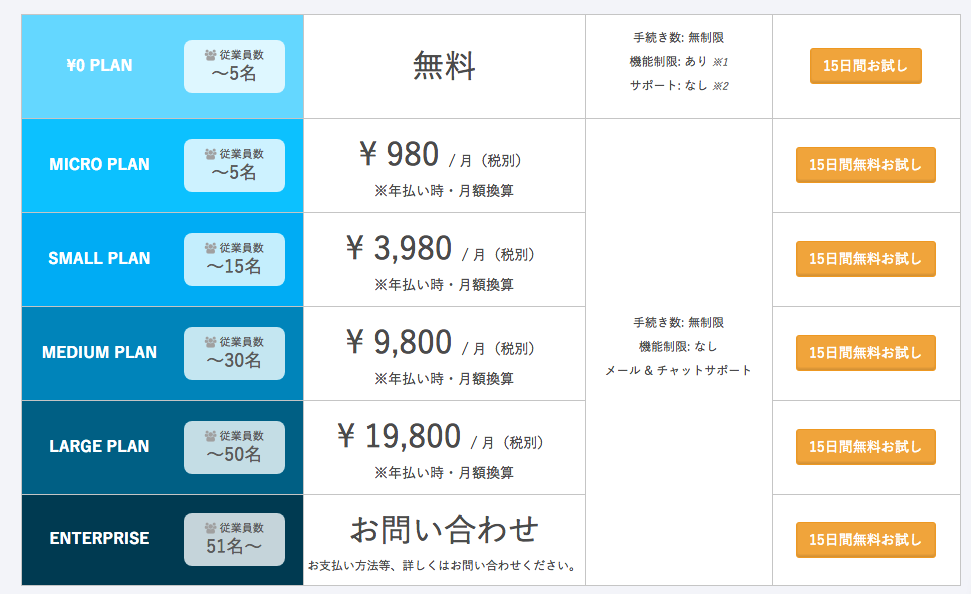Select the group icon in SMALL PLAN badge
The width and height of the screenshot is (971, 594).
(x=210, y=247)
